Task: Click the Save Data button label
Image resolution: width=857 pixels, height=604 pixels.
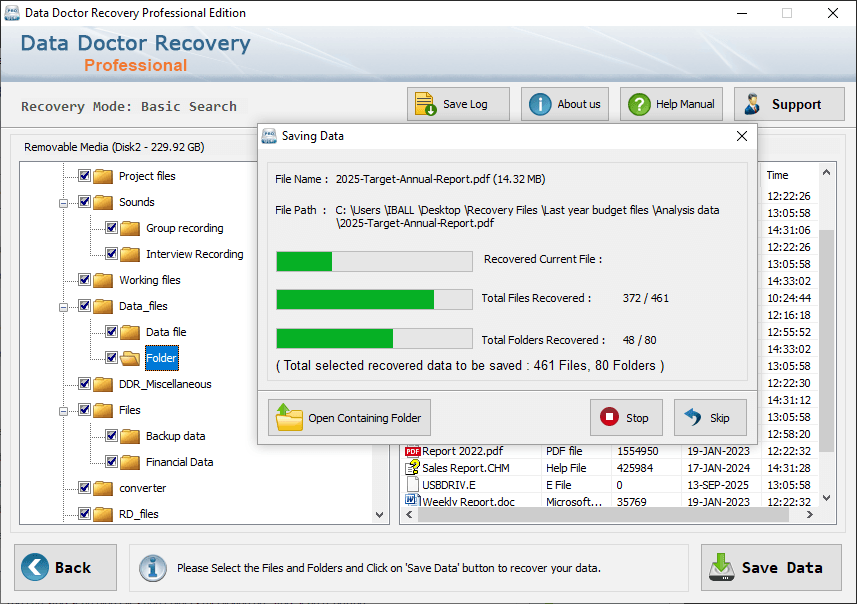Action: (782, 568)
